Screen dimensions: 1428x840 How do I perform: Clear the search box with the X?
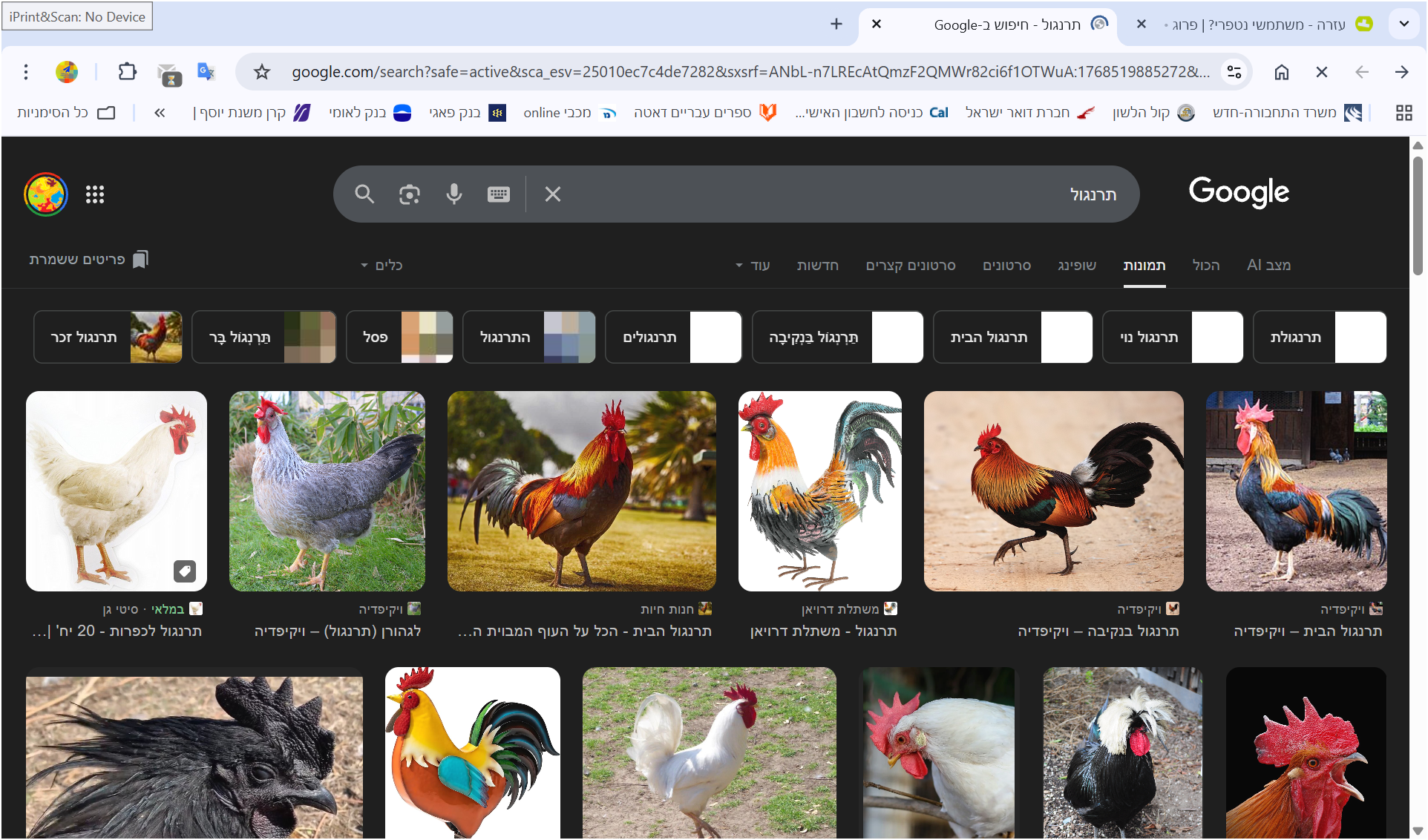point(552,194)
